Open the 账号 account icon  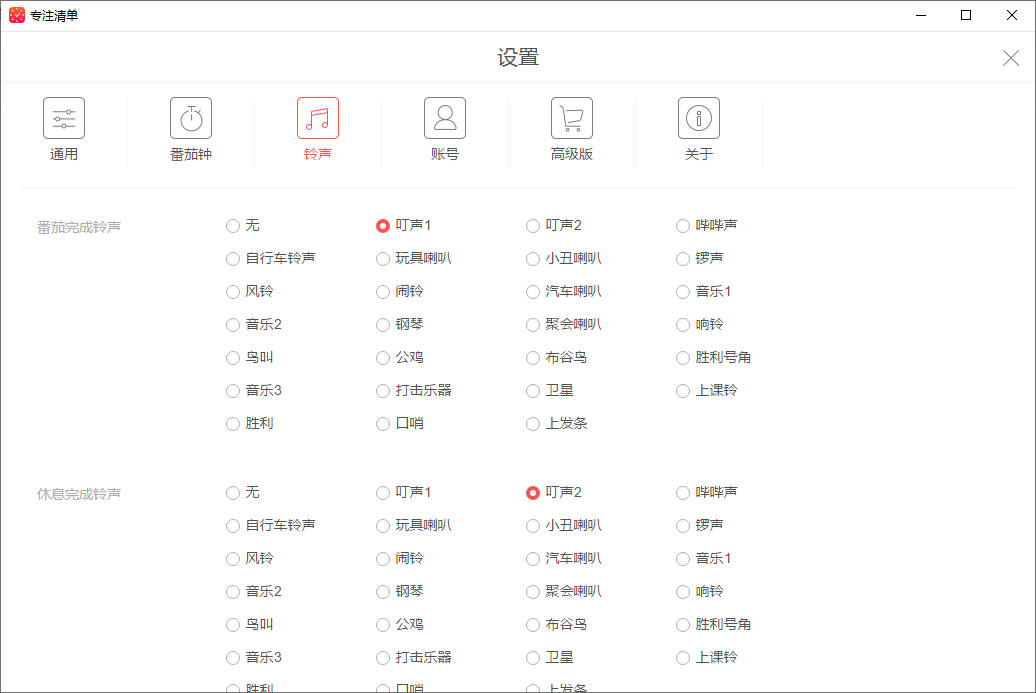click(x=445, y=118)
